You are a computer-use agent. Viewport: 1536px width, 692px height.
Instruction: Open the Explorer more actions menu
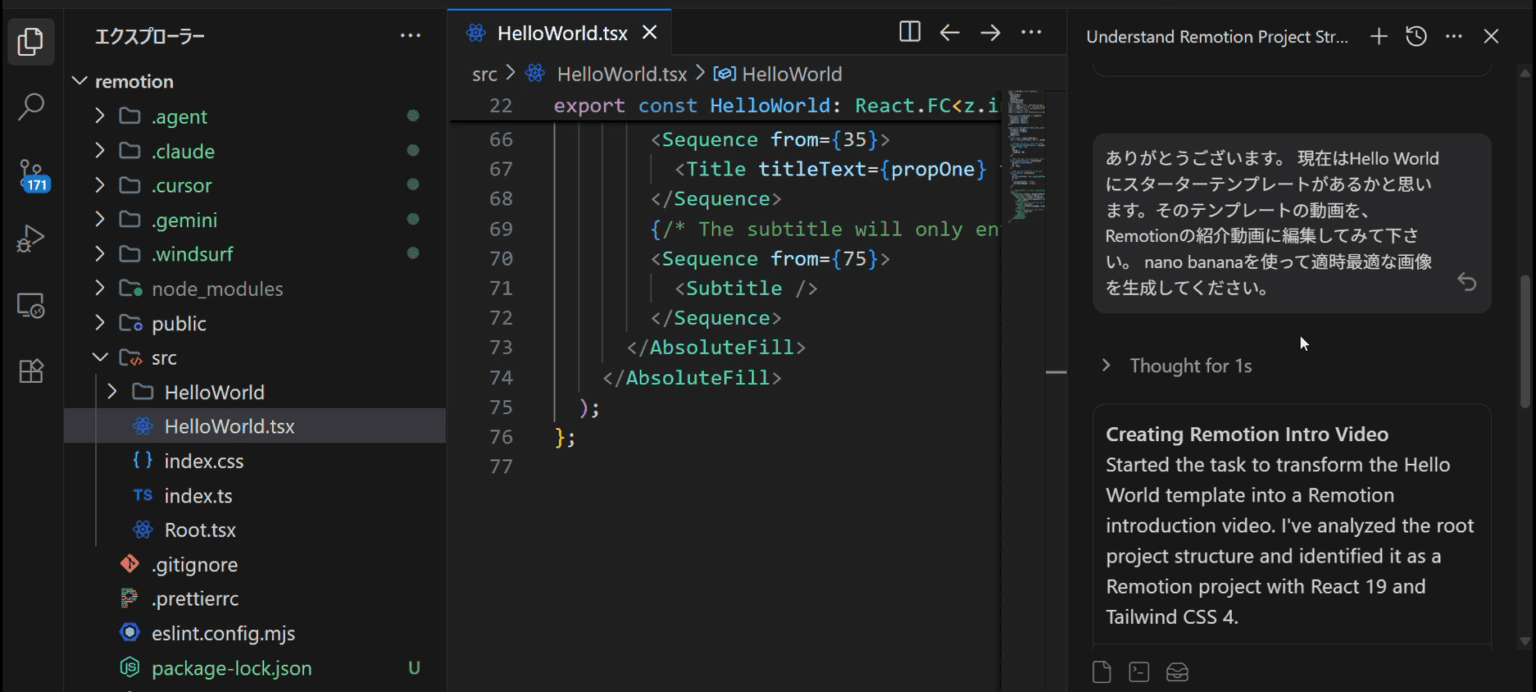tap(410, 35)
